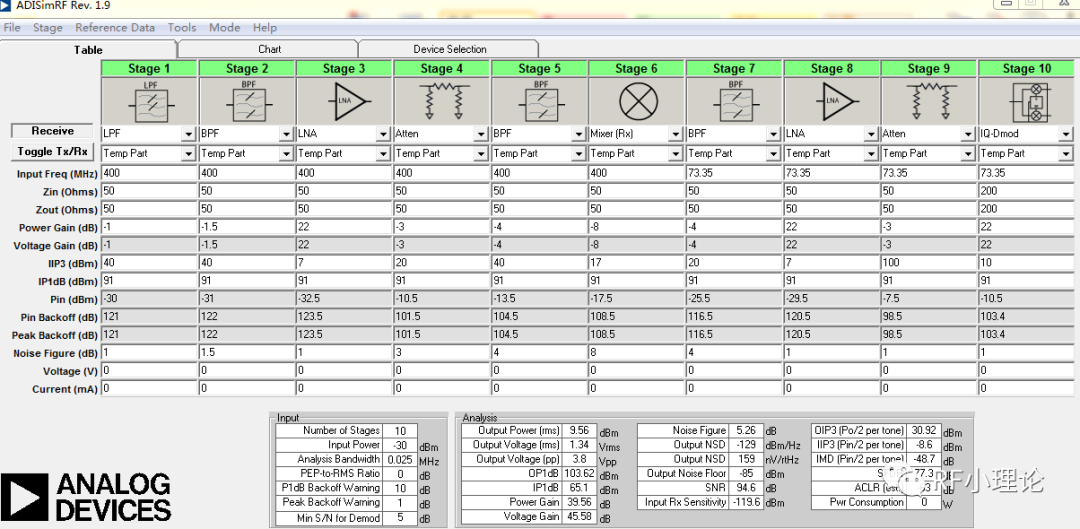1080x529 pixels.
Task: Edit the Analysis Bandwidth field
Action: 399,459
